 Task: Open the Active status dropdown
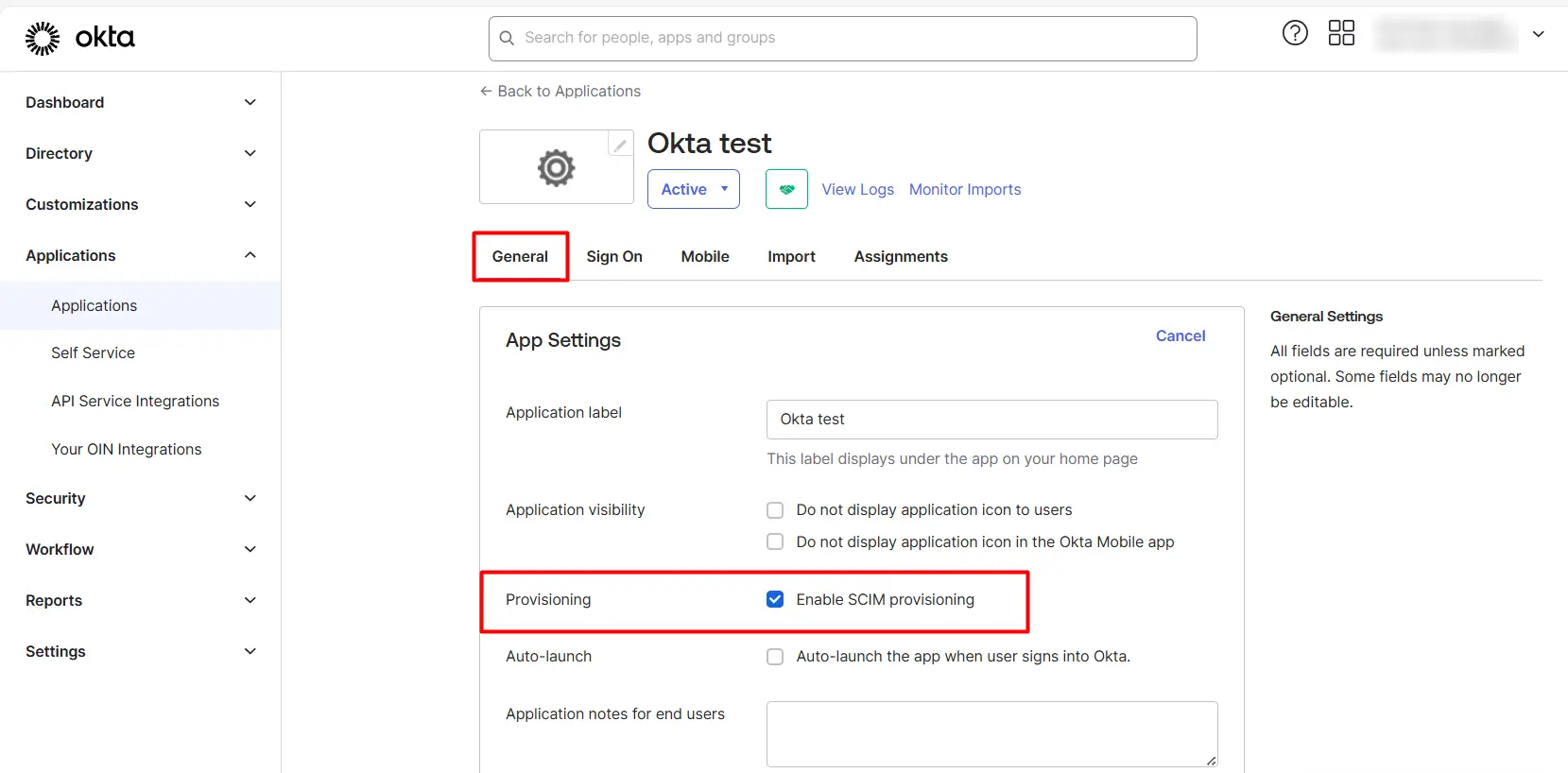(x=694, y=189)
